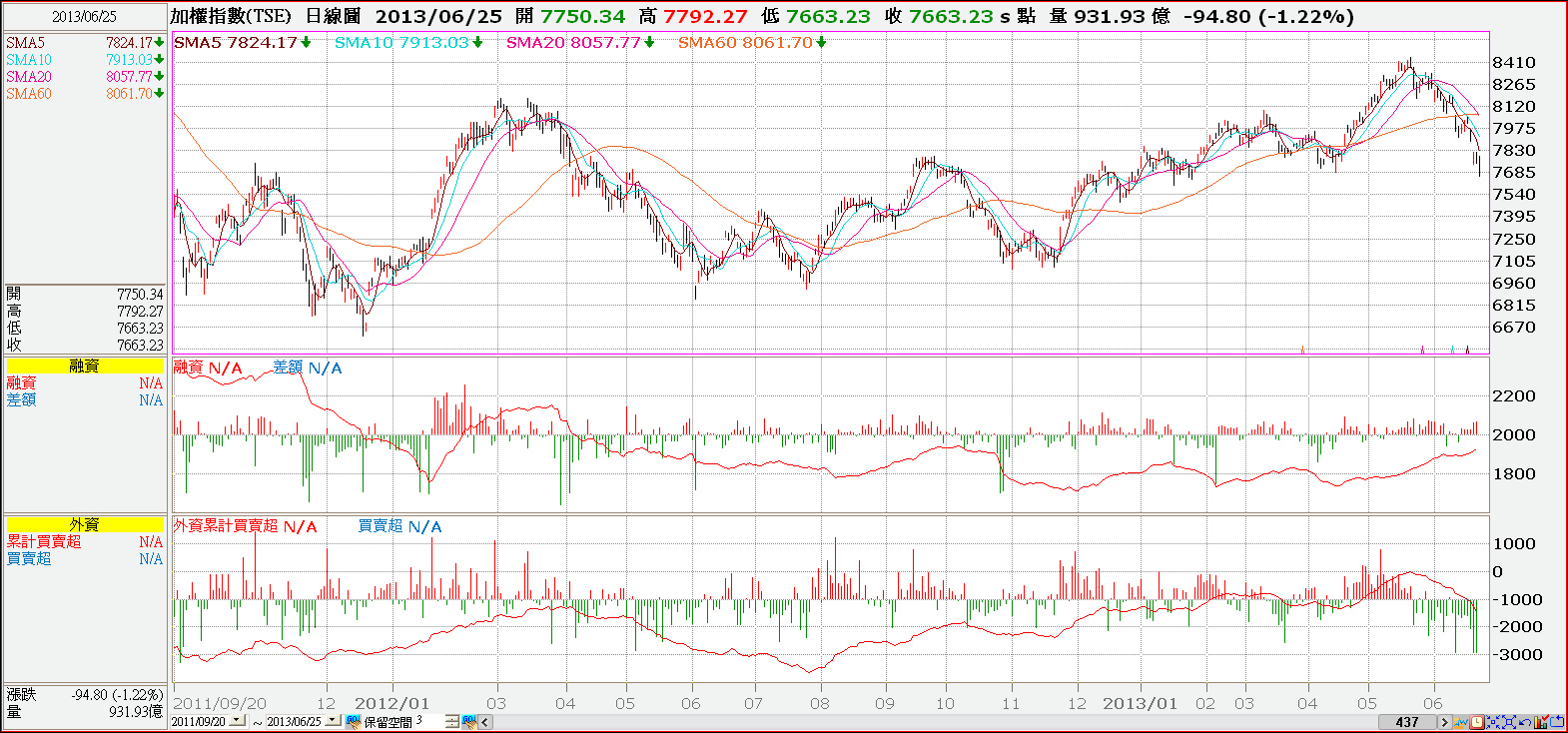Click the SMA10 7913.03 chart legend

409,42
